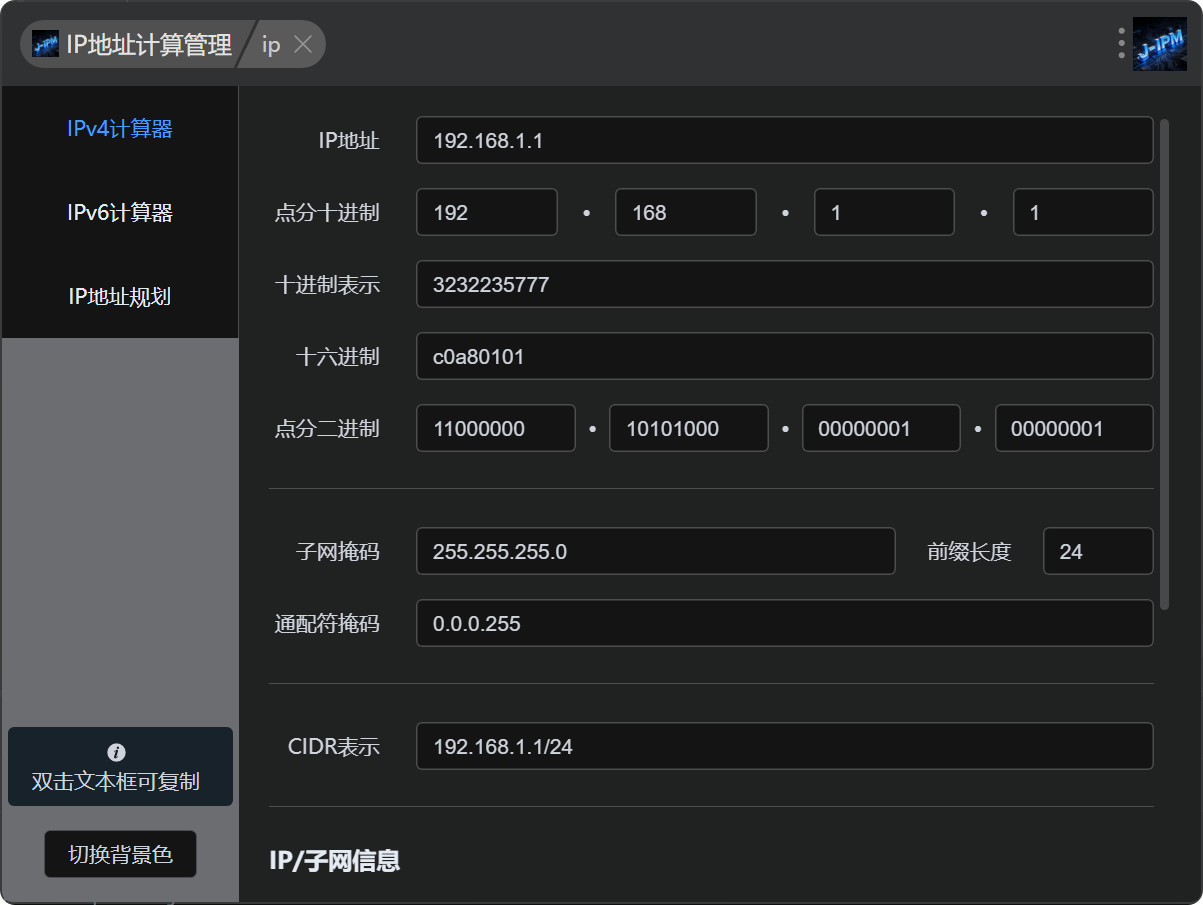Open the IP地址规划 tab
The height and width of the screenshot is (905, 1203).
click(x=120, y=297)
